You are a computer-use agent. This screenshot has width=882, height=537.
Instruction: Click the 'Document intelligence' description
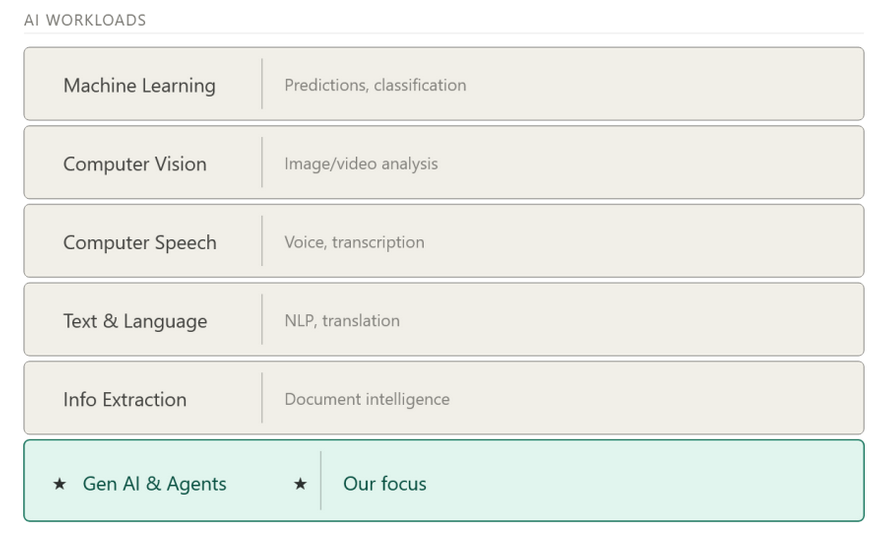[367, 399]
